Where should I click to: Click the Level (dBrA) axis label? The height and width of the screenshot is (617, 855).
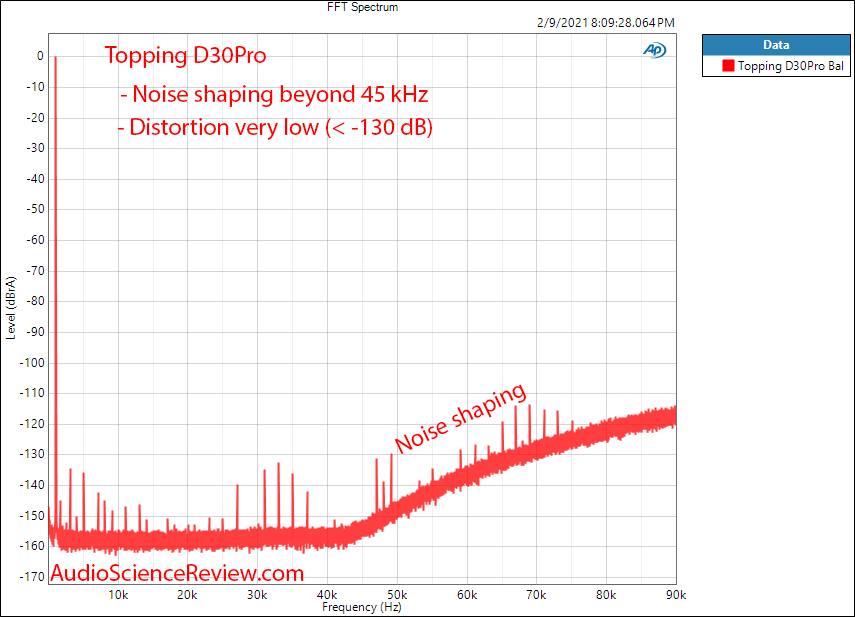coord(11,308)
